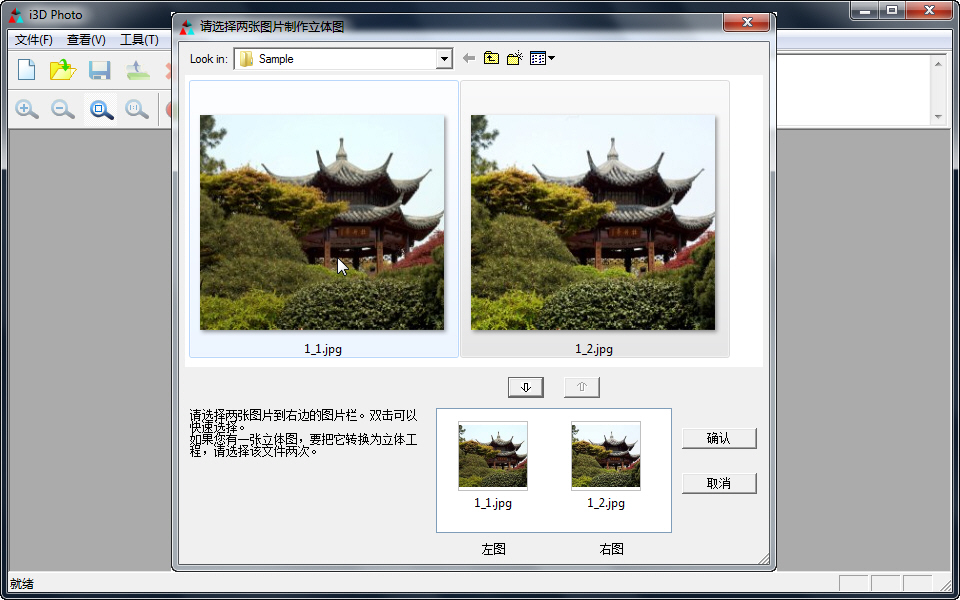This screenshot has height=600, width=960.
Task: Click the 取消 cancel button
Action: coord(719,484)
